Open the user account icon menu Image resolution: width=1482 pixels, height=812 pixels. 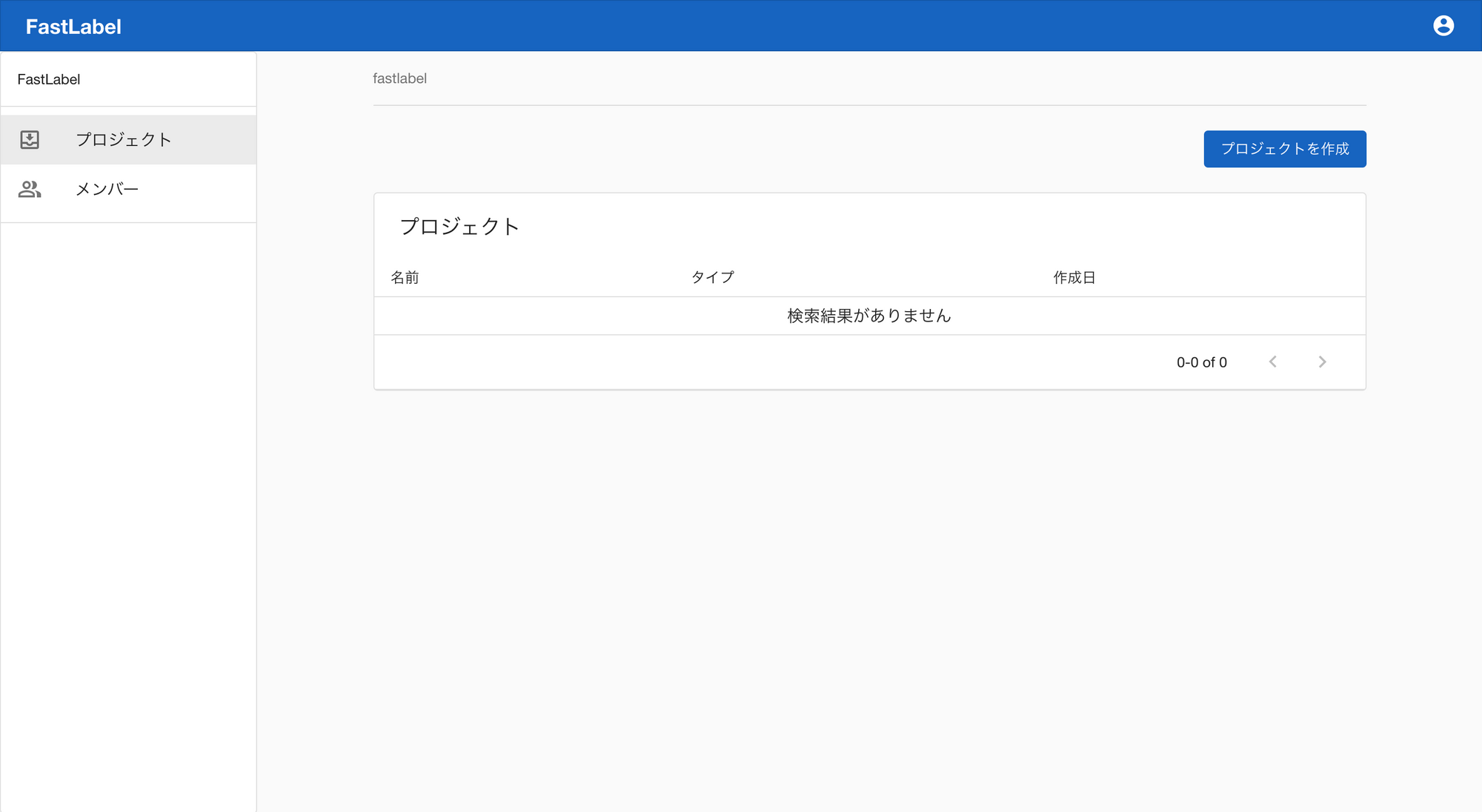(1443, 26)
